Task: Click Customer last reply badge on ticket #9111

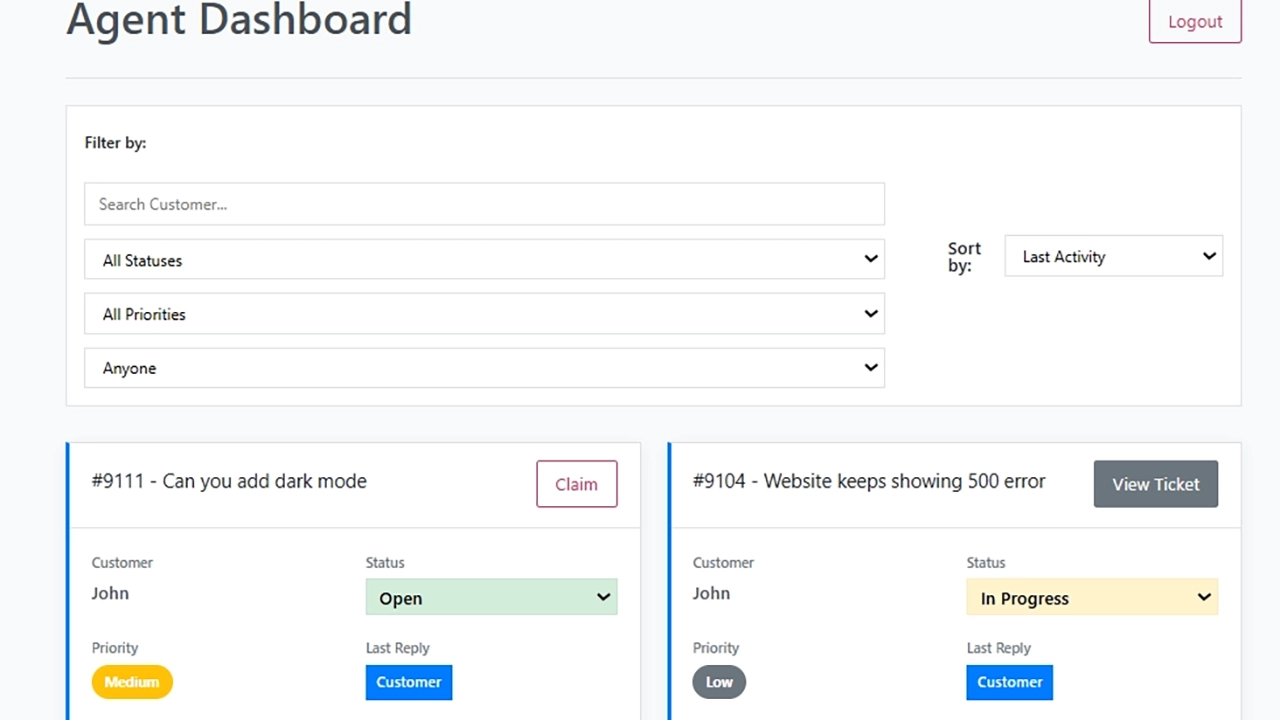Action: [x=409, y=682]
